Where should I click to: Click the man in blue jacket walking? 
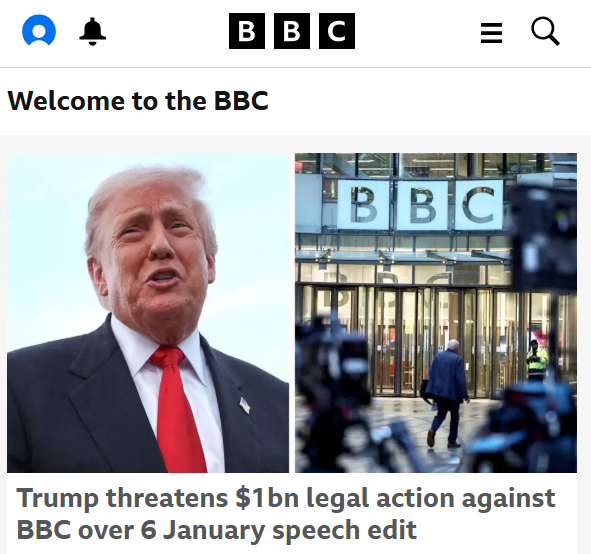point(447,394)
